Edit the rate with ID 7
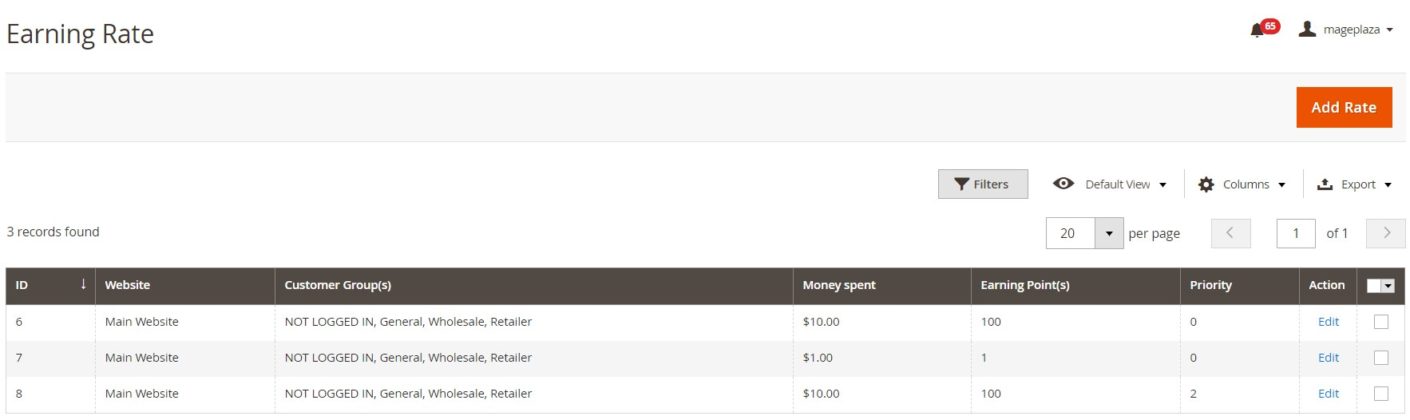The height and width of the screenshot is (420, 1410). [1328, 358]
